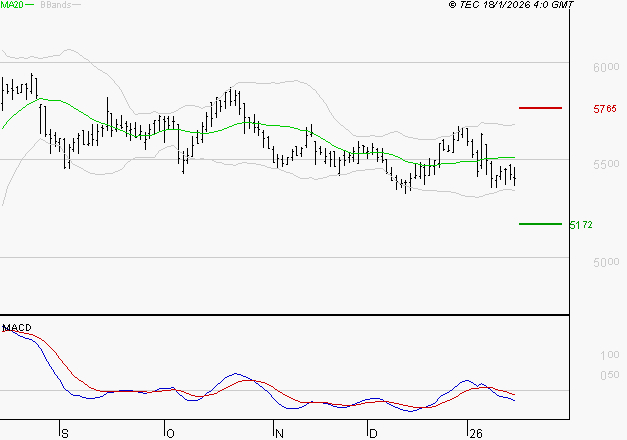Viewport: 627px width, 440px height.
Task: Click the S month marker on time axis
Action: tap(65, 434)
